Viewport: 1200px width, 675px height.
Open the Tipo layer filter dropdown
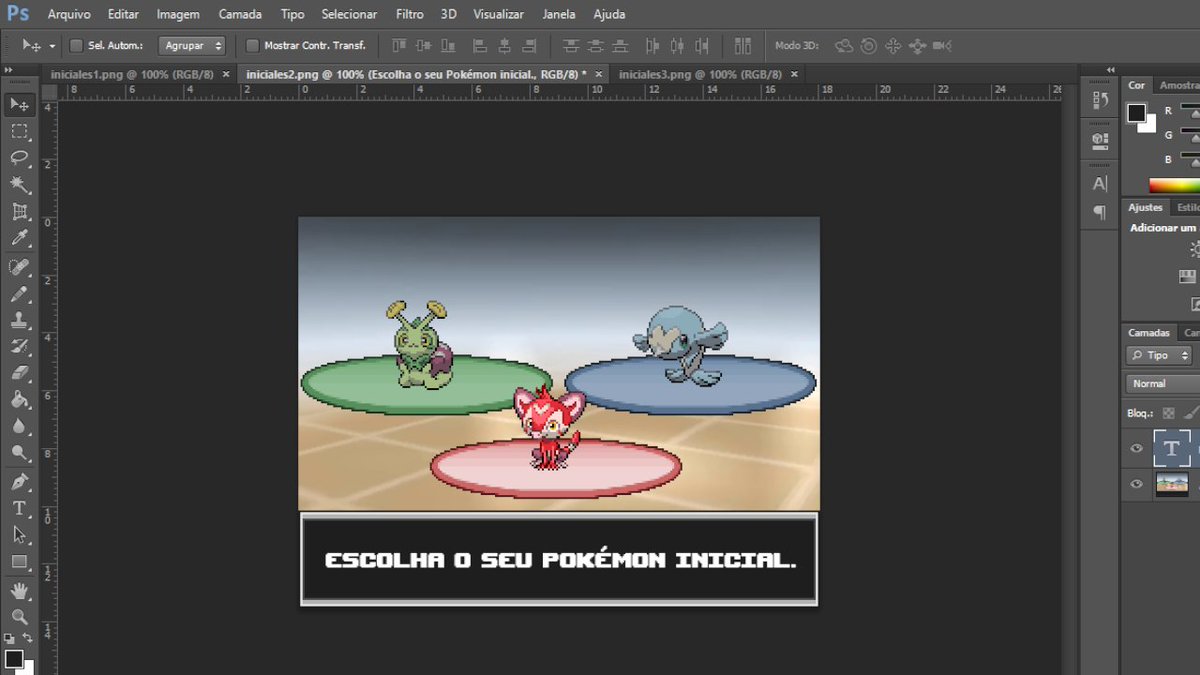point(1159,355)
